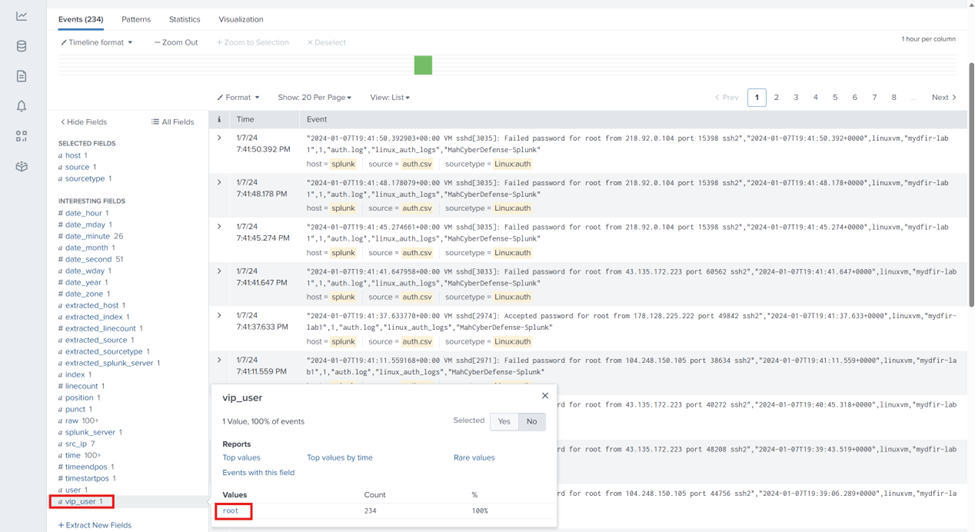975x532 pixels.
Task: Set Selected to Yes for vip_user
Action: 504,421
